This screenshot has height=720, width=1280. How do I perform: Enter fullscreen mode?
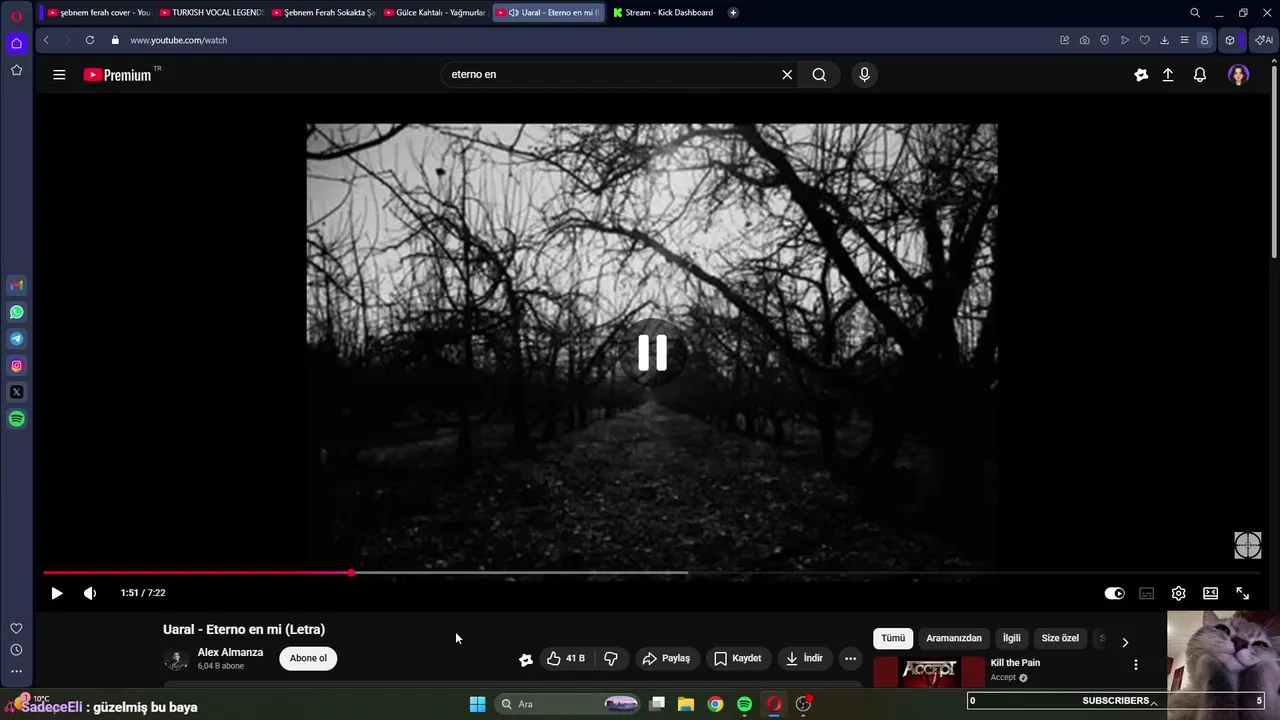click(x=1243, y=593)
